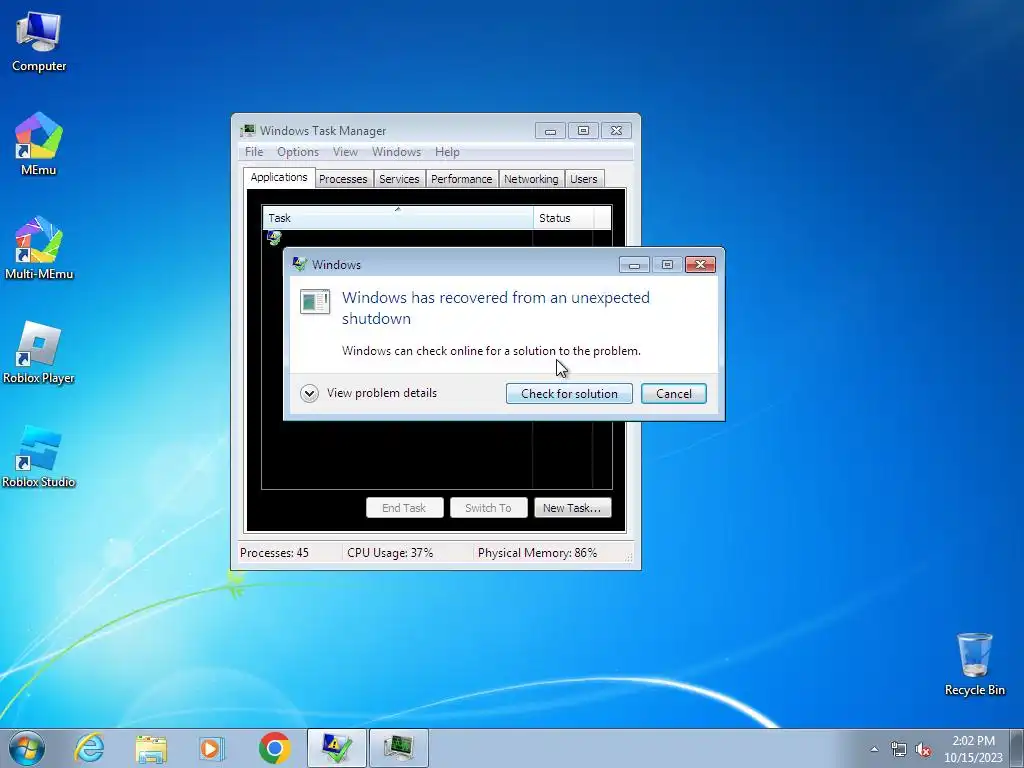
Task: Select the Task Manager taskbar button
Action: [x=399, y=748]
